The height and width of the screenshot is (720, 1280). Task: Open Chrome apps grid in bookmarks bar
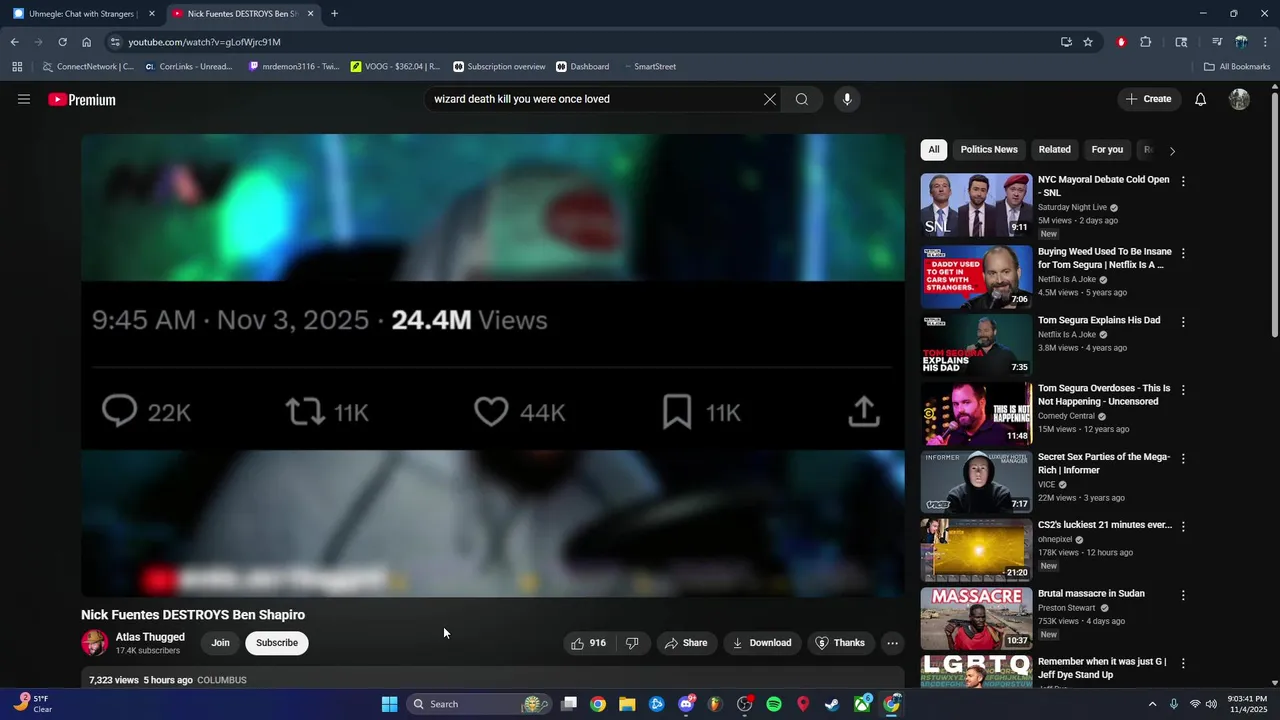17,67
